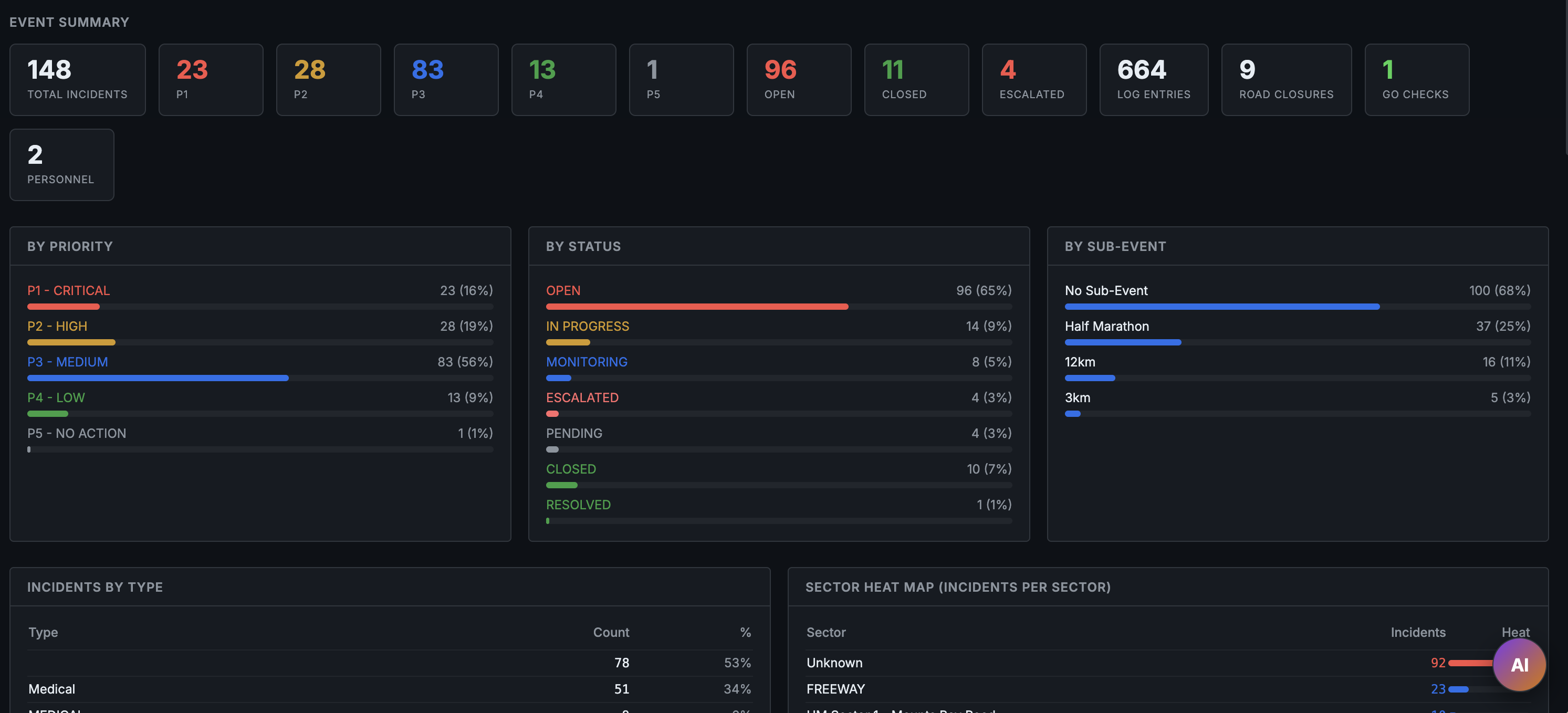Viewport: 1568px width, 713px height.
Task: Click the BY STATUS panel heading
Action: coord(583,246)
